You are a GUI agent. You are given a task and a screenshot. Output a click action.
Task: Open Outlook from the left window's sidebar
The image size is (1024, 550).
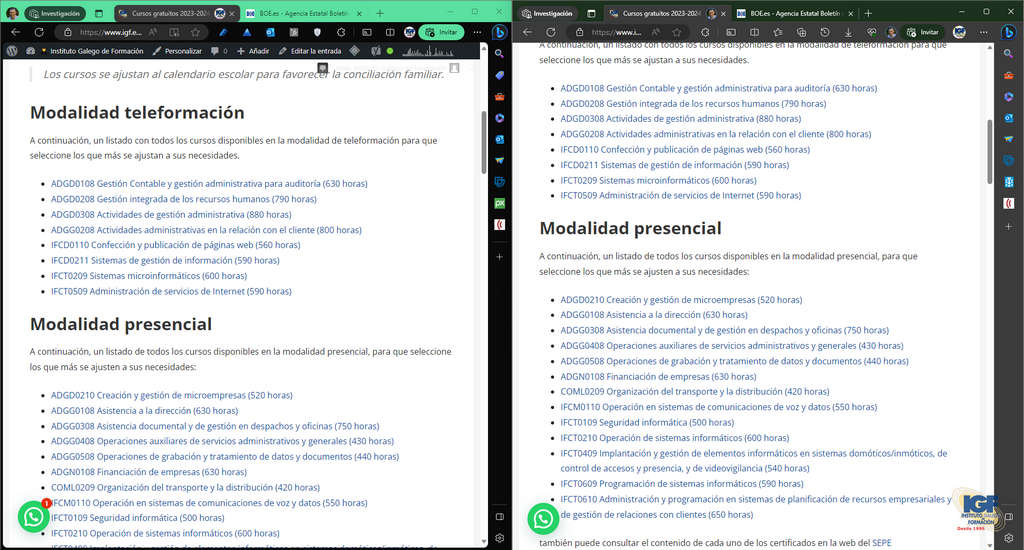point(499,139)
